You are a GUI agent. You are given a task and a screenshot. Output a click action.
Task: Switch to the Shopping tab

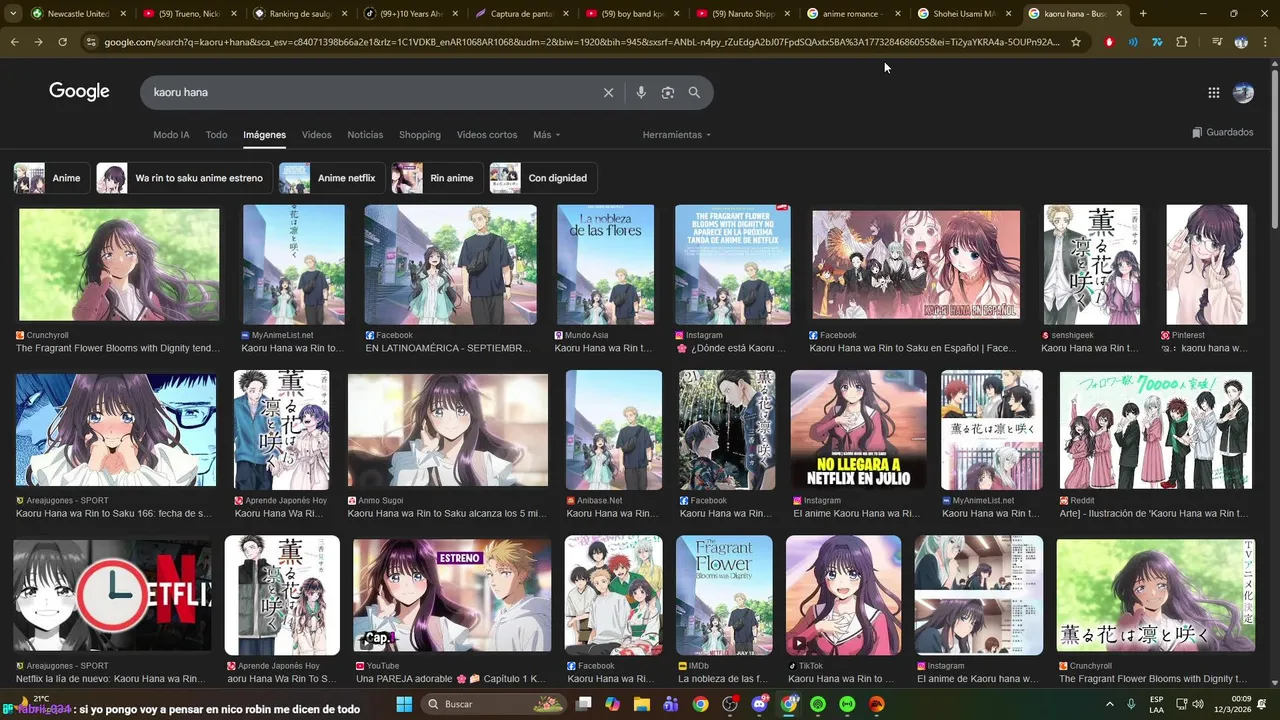[420, 135]
